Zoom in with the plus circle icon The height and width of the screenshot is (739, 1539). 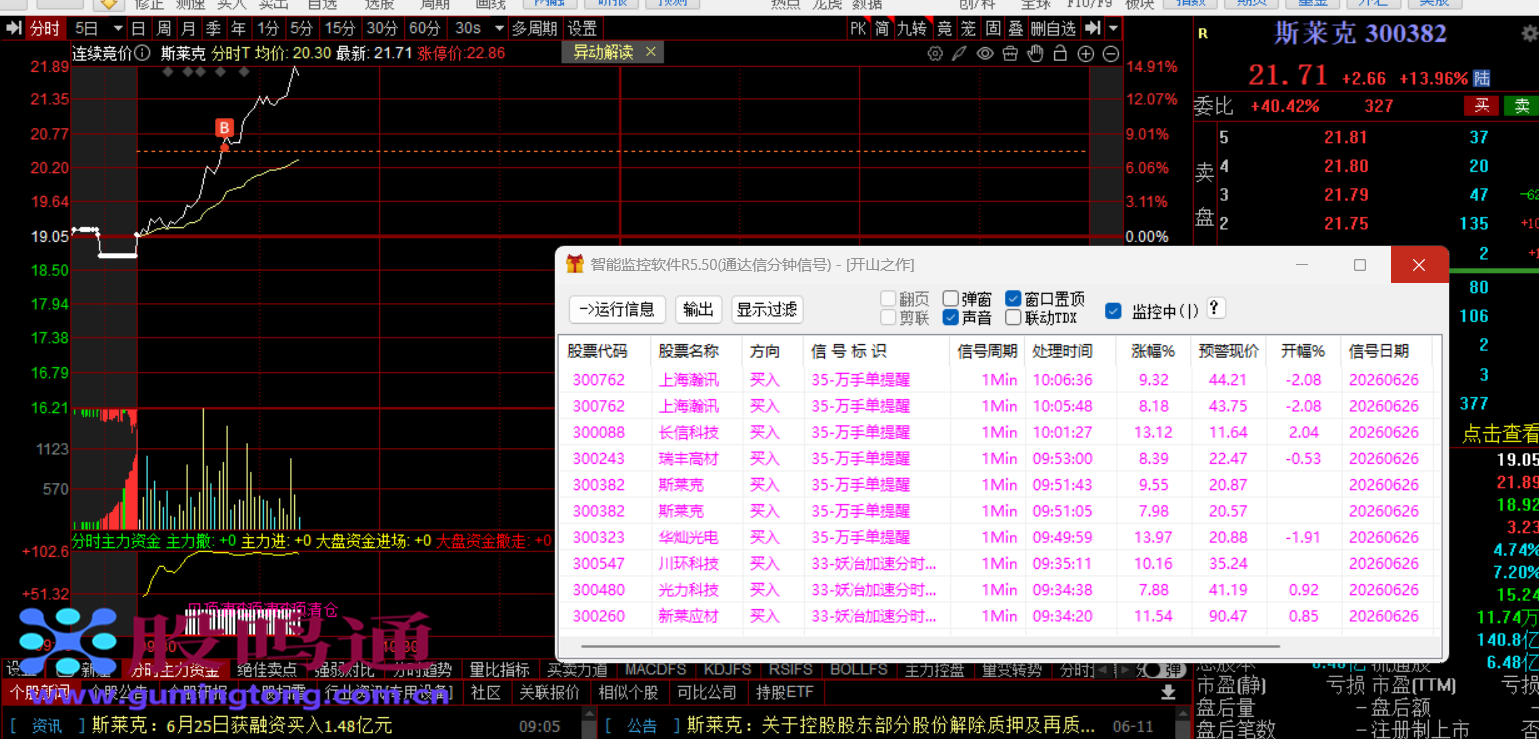click(x=1086, y=53)
